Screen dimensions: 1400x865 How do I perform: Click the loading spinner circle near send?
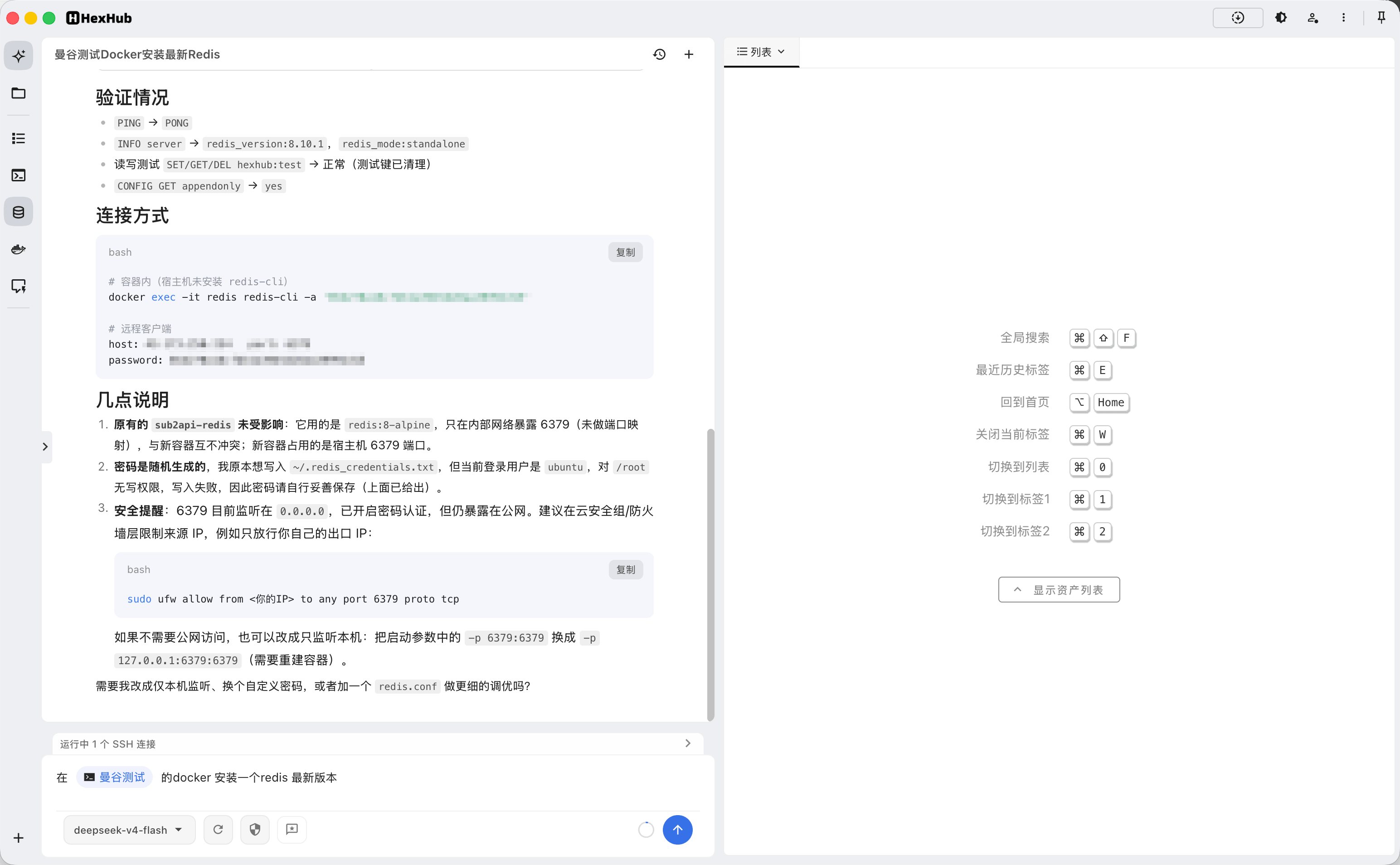646,830
